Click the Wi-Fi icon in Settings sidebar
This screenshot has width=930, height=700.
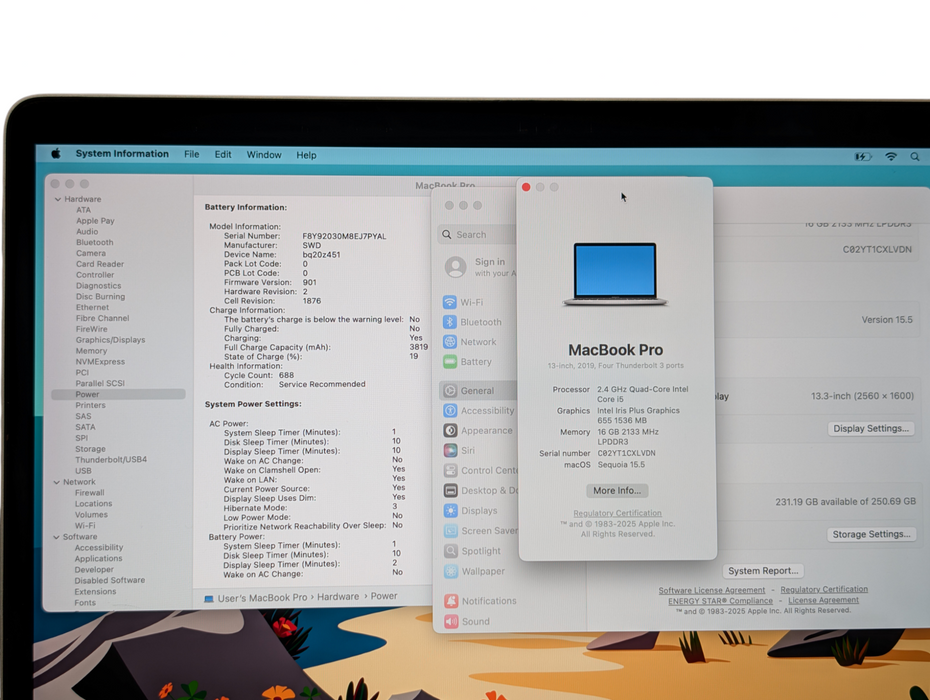click(450, 302)
